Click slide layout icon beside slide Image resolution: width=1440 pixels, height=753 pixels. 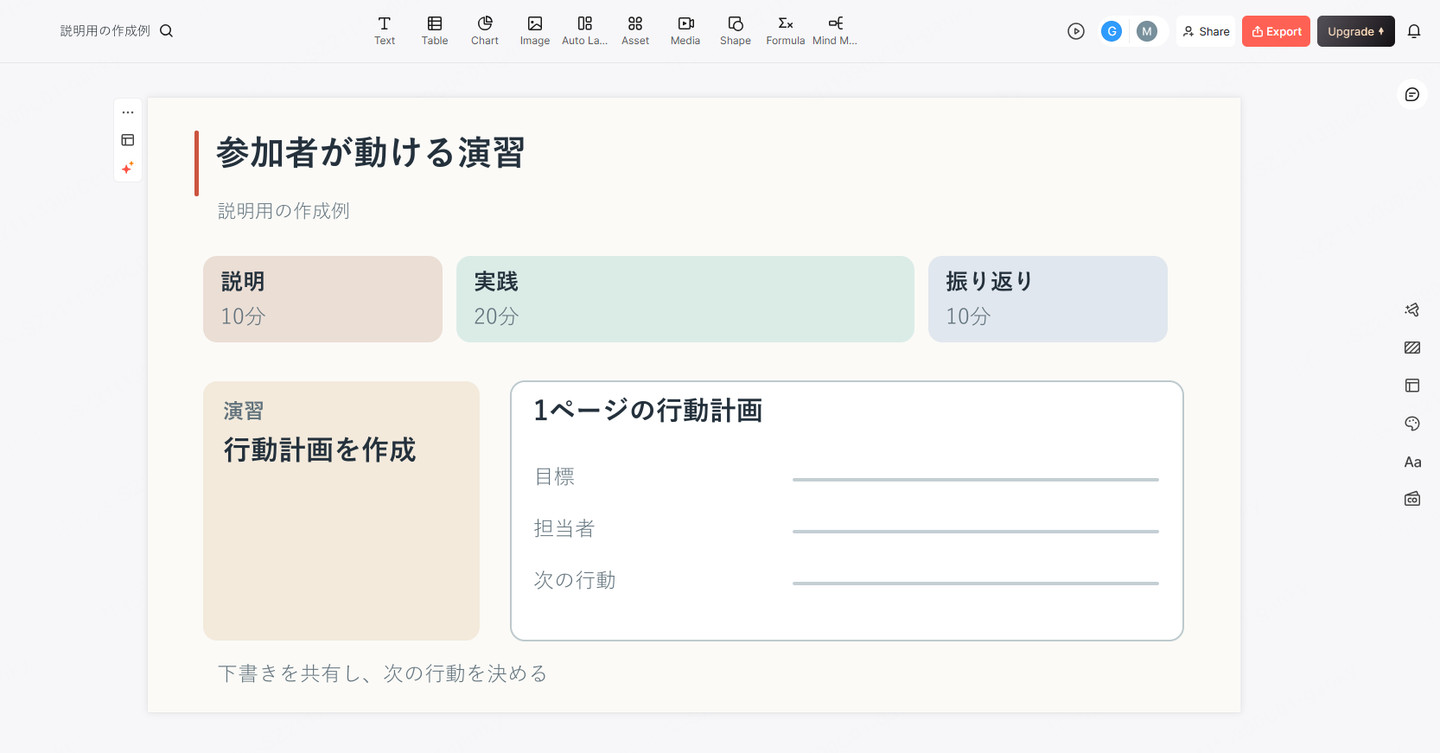[128, 140]
